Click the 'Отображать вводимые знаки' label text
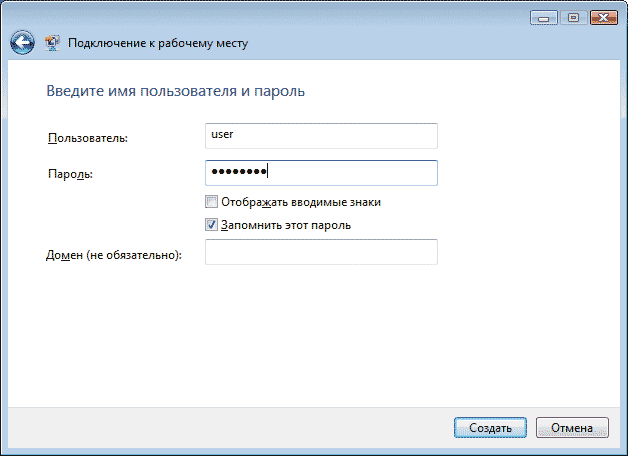 click(x=300, y=202)
